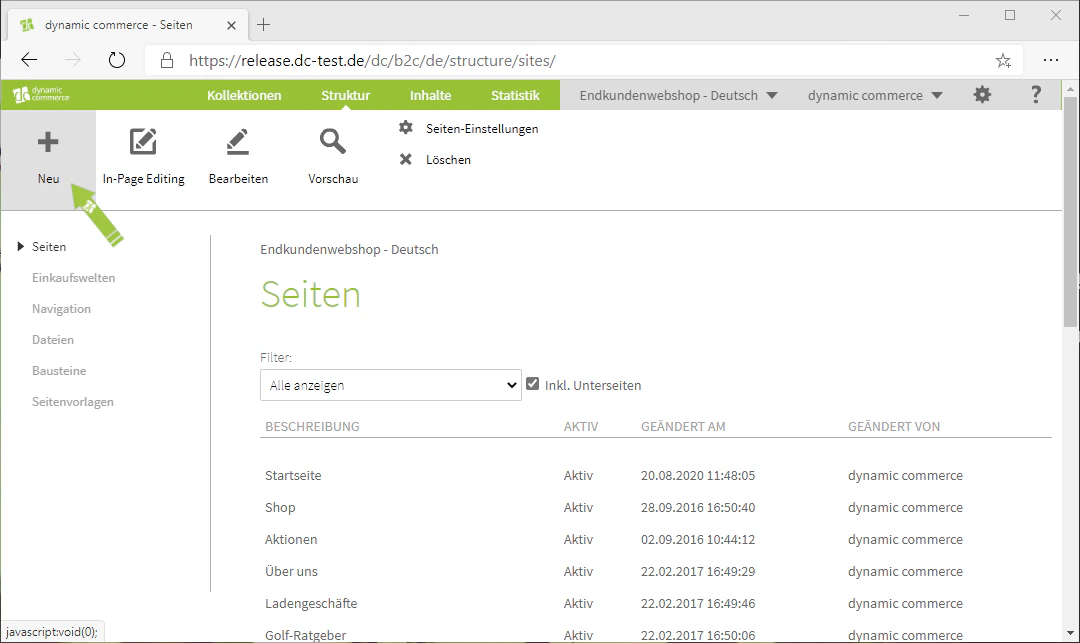Select the Golf-Ratgeber page row
1080x643 pixels.
tap(656, 633)
